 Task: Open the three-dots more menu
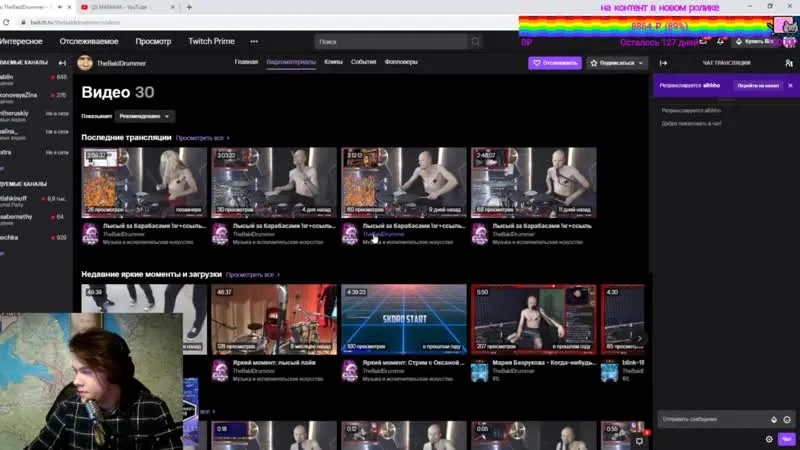[254, 41]
